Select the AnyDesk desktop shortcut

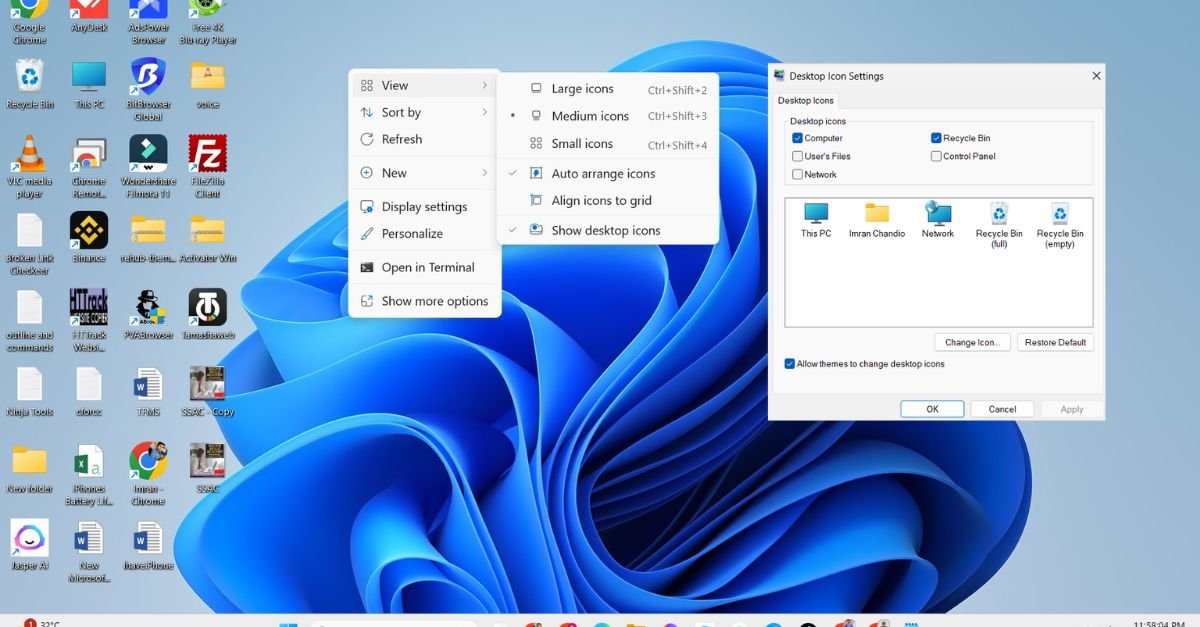(x=89, y=12)
